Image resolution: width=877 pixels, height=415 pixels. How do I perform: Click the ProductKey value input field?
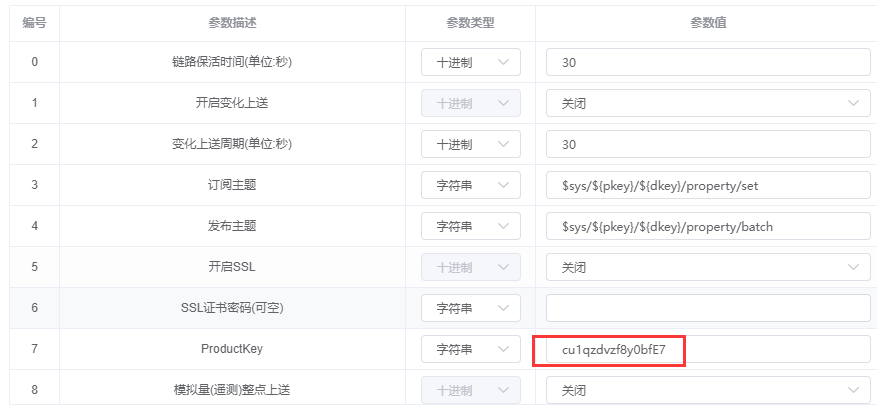(x=708, y=350)
